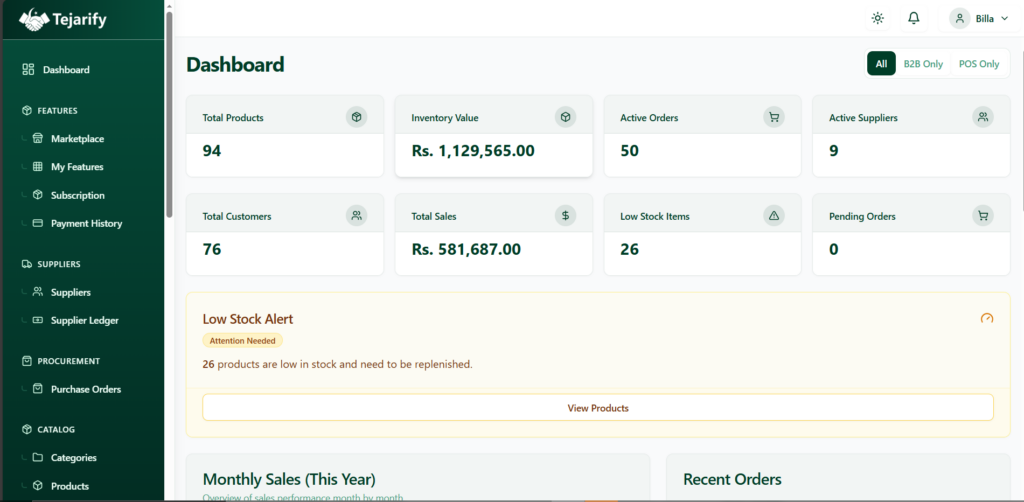The image size is (1024, 502).
Task: Switch filter to POS Only
Action: click(978, 64)
